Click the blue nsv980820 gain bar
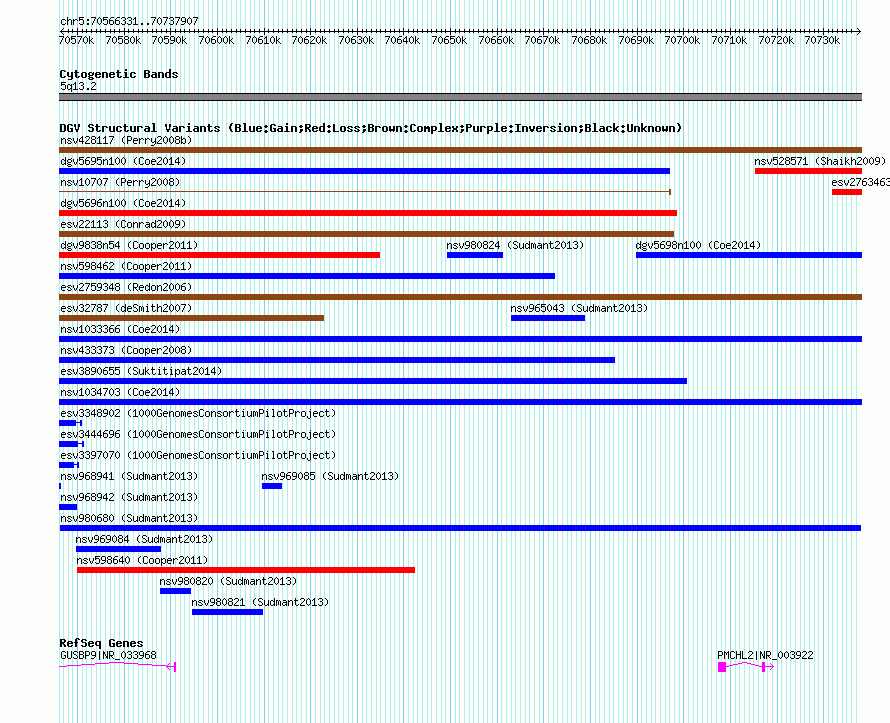890x723 pixels. pos(175,591)
